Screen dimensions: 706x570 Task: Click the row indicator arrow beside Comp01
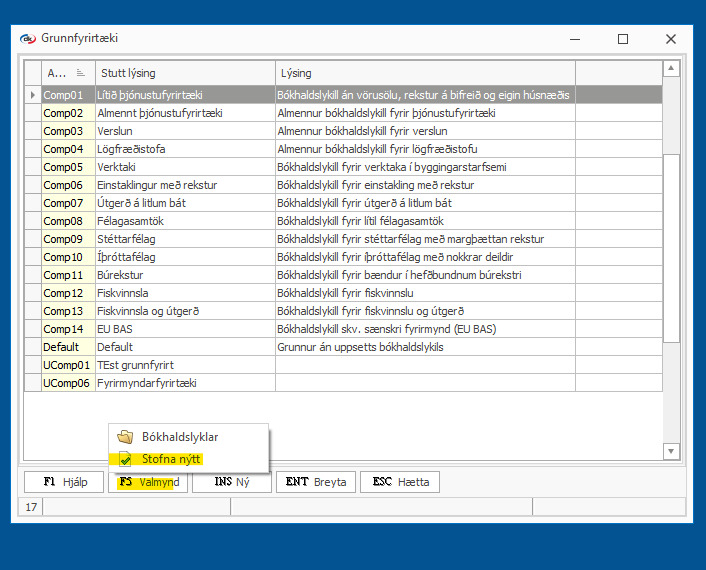(x=33, y=95)
